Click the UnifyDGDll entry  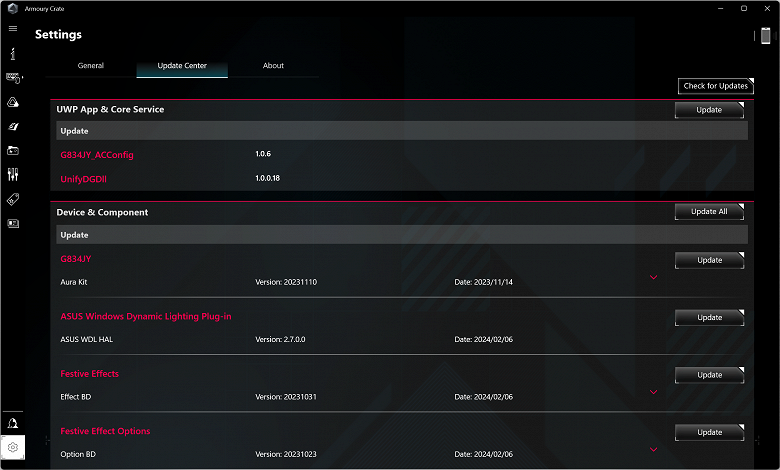point(84,179)
